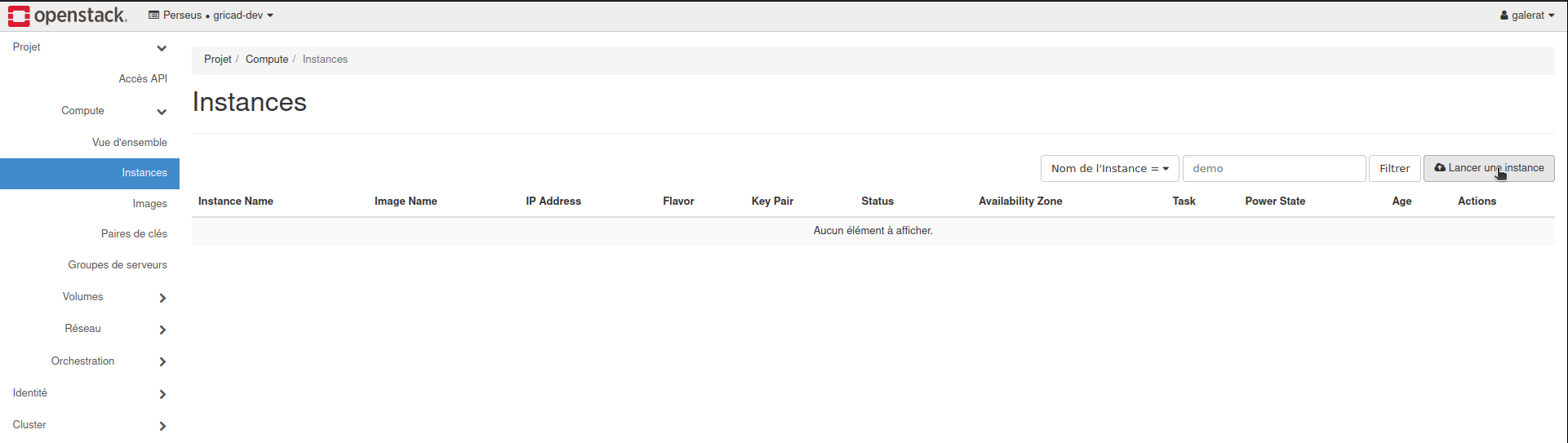Viewport: 1568px width, 443px height.
Task: Click the demo filter input field
Action: point(1274,169)
